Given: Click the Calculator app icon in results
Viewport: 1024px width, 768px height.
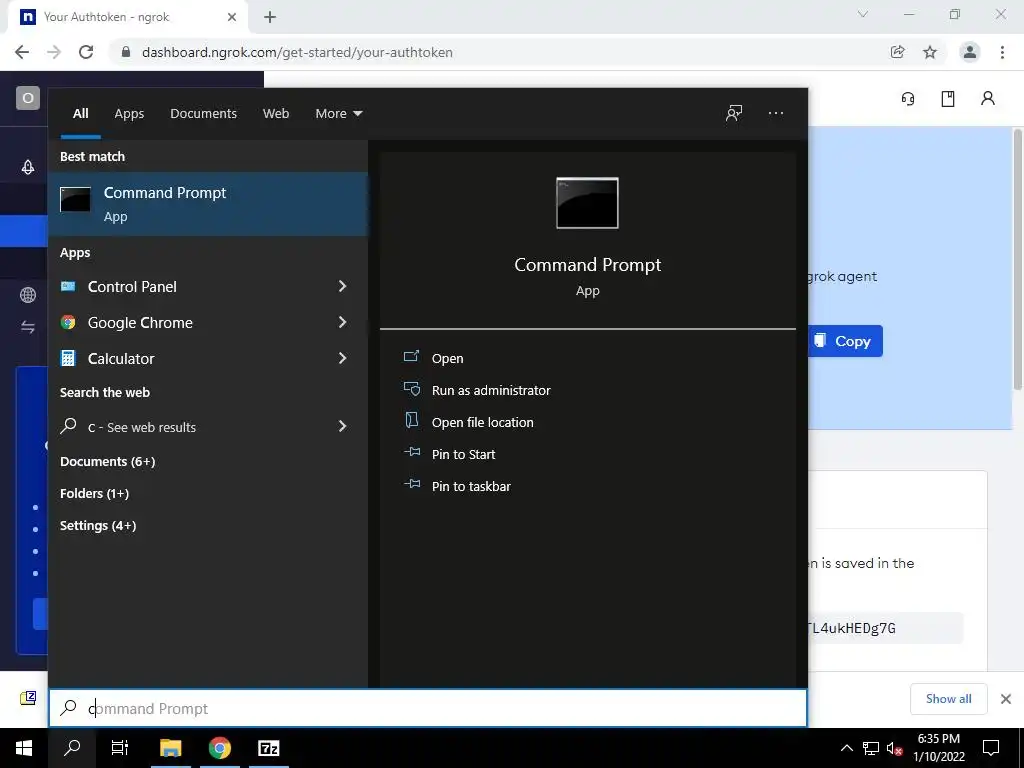Looking at the screenshot, I should (x=68, y=358).
